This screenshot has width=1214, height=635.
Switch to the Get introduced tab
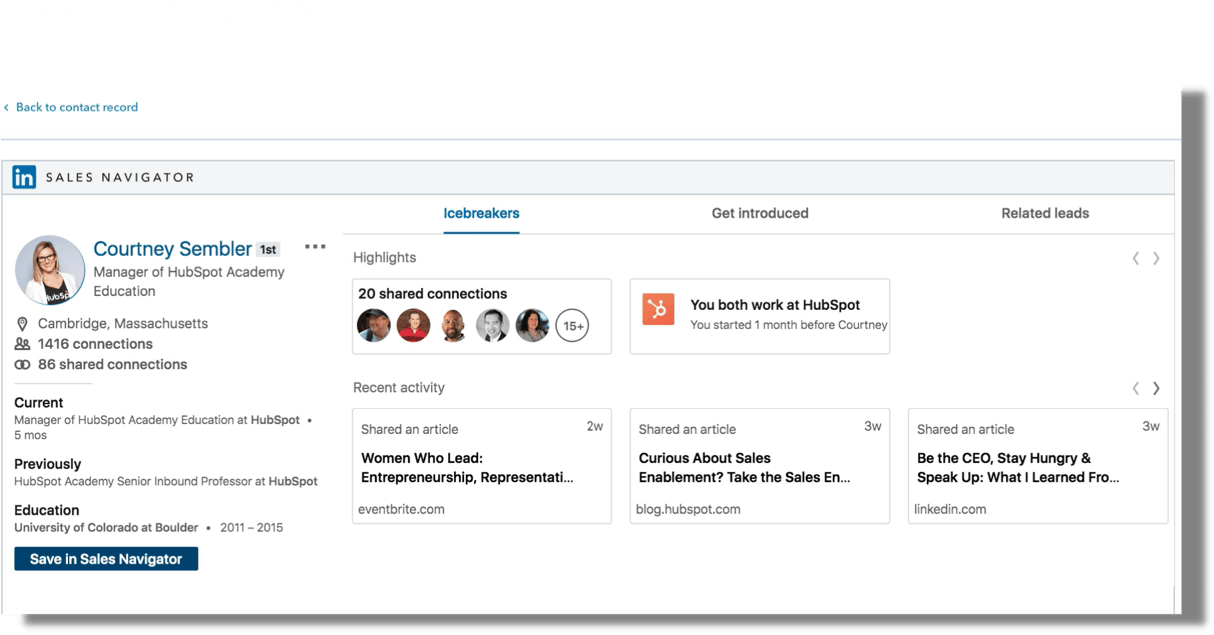tap(760, 213)
